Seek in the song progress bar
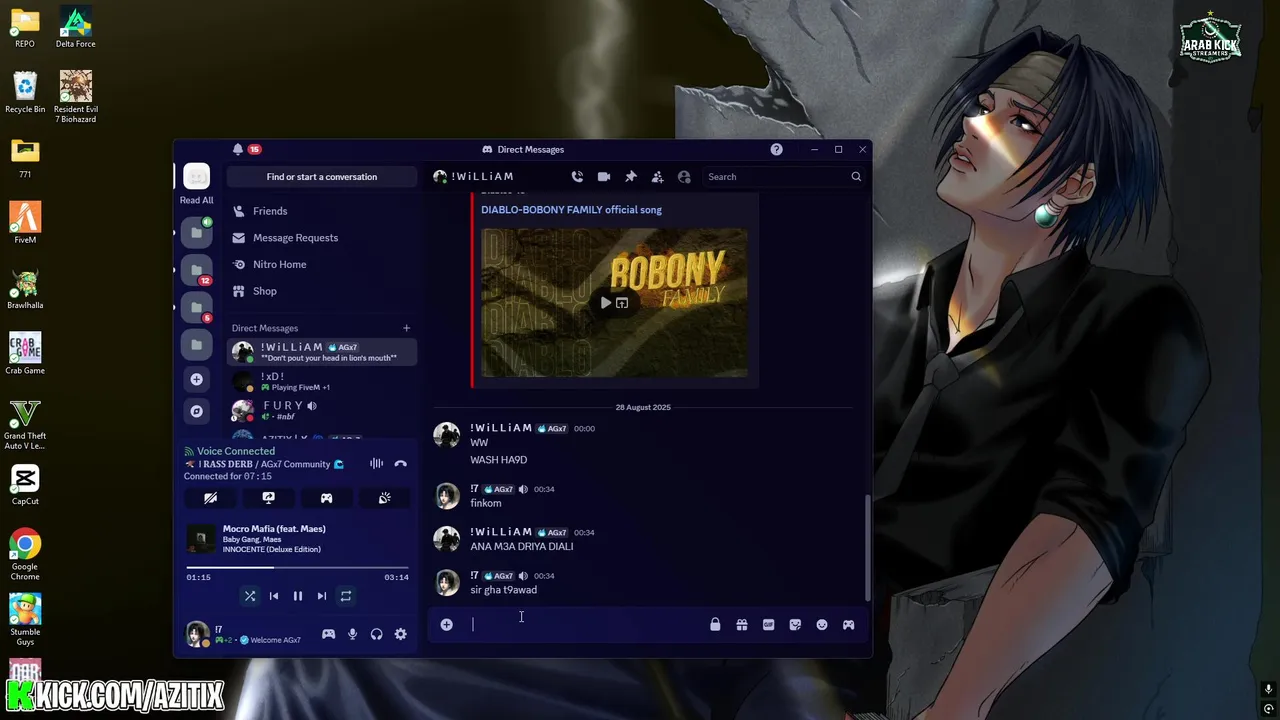Image resolution: width=1280 pixels, height=720 pixels. [297, 568]
